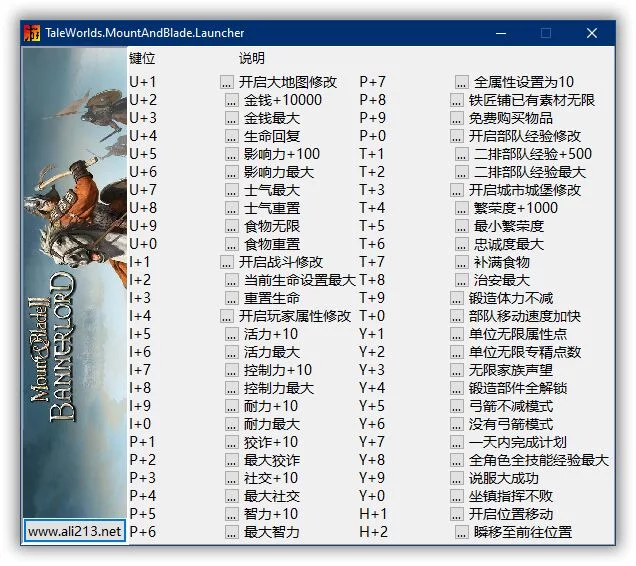Screen dimensions: 636x566
Task: Enable the 最大智力 checkbox
Action: [x=232, y=532]
